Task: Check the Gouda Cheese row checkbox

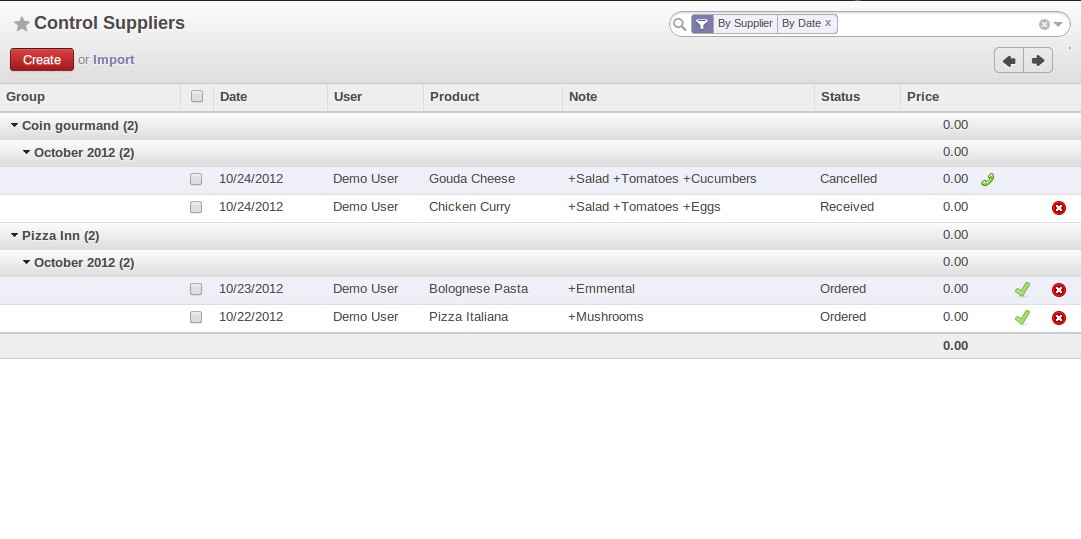Action: click(x=196, y=179)
